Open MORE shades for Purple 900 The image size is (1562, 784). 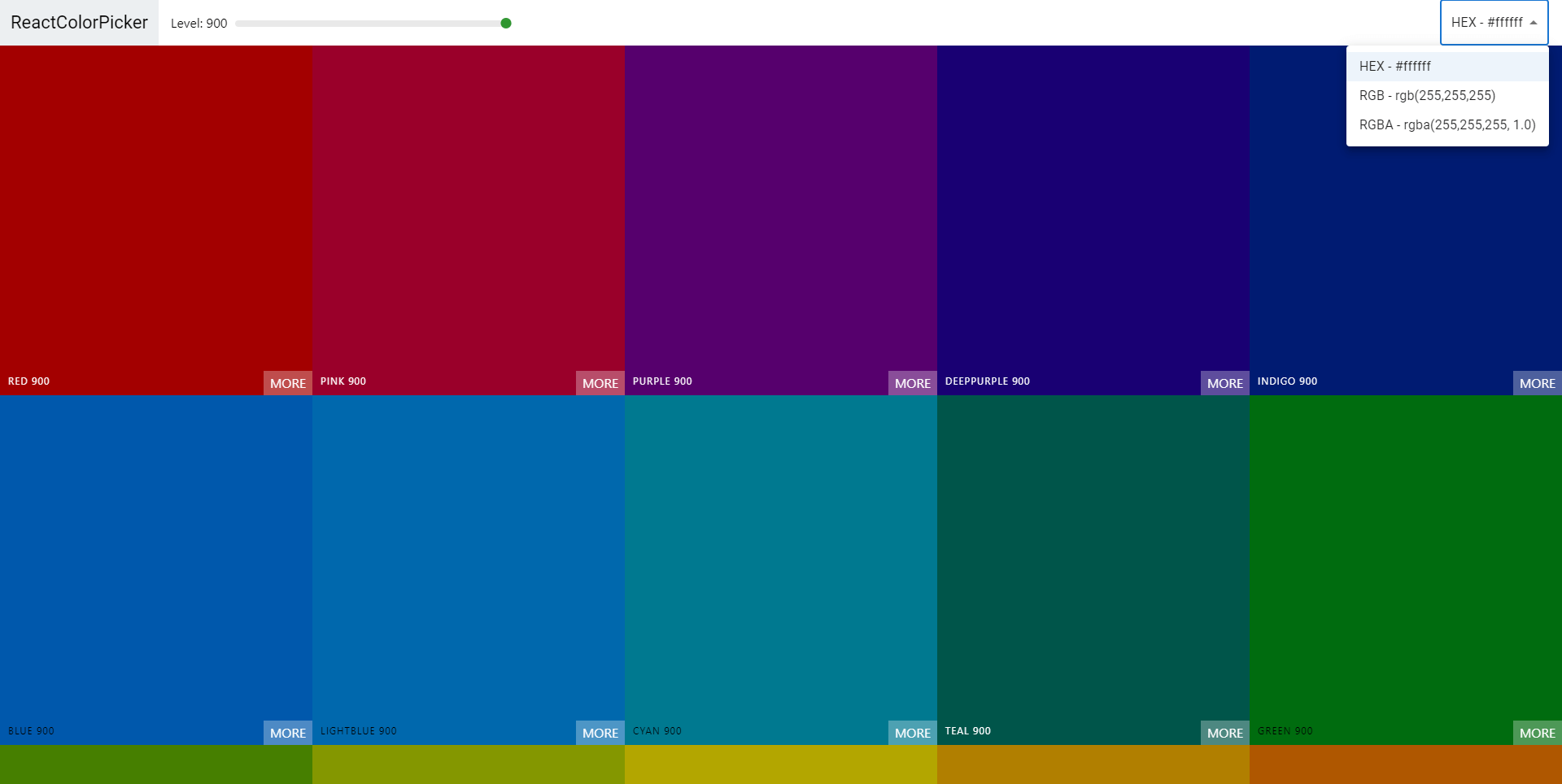click(x=913, y=383)
